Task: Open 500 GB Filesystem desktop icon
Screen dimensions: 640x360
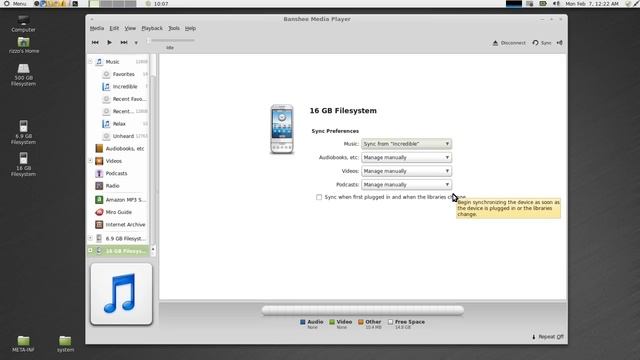Action: coord(23,75)
